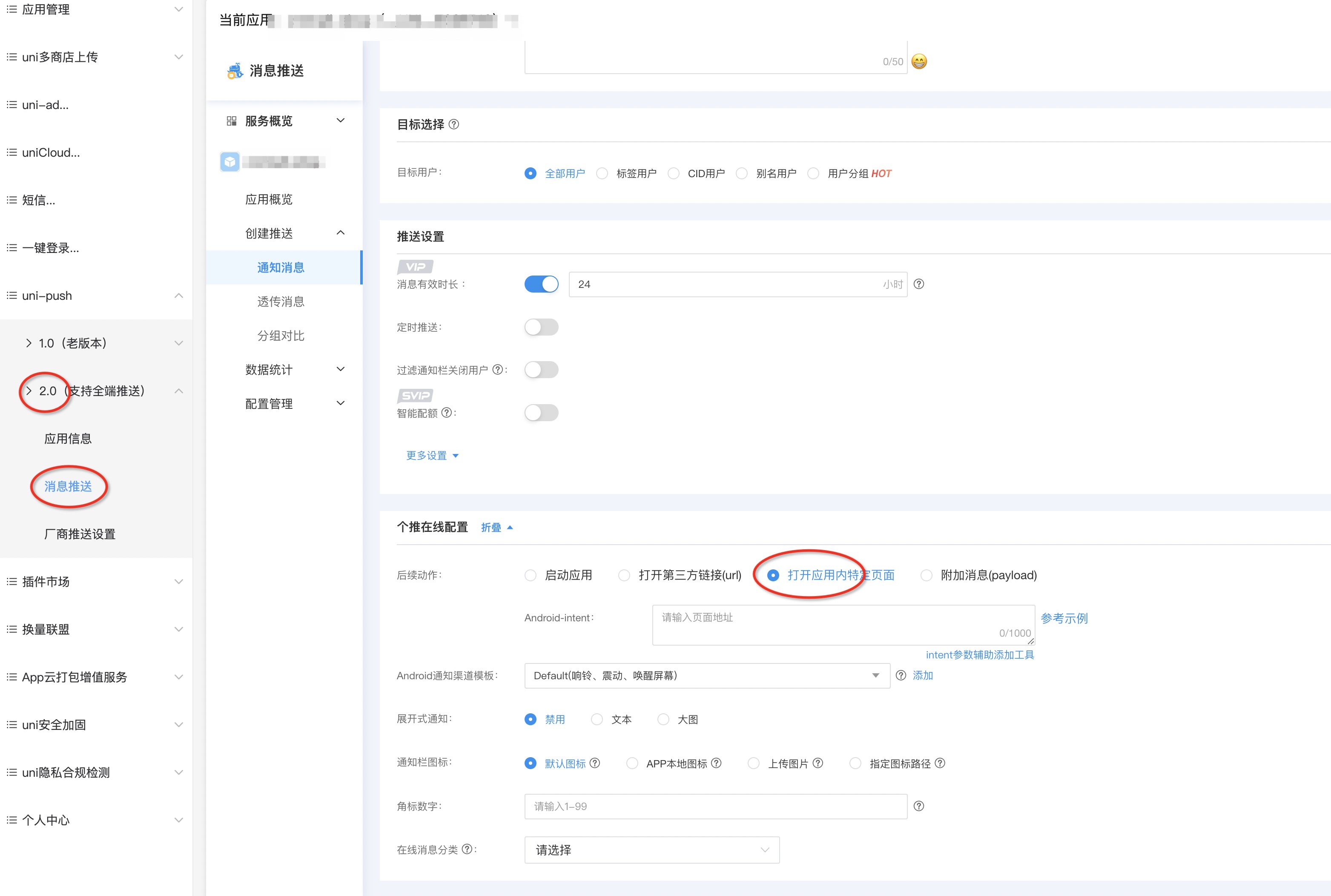Viewport: 1331px width, 896px height.
Task: Click help icon beside 消息有效时长 hours field
Action: pos(918,284)
